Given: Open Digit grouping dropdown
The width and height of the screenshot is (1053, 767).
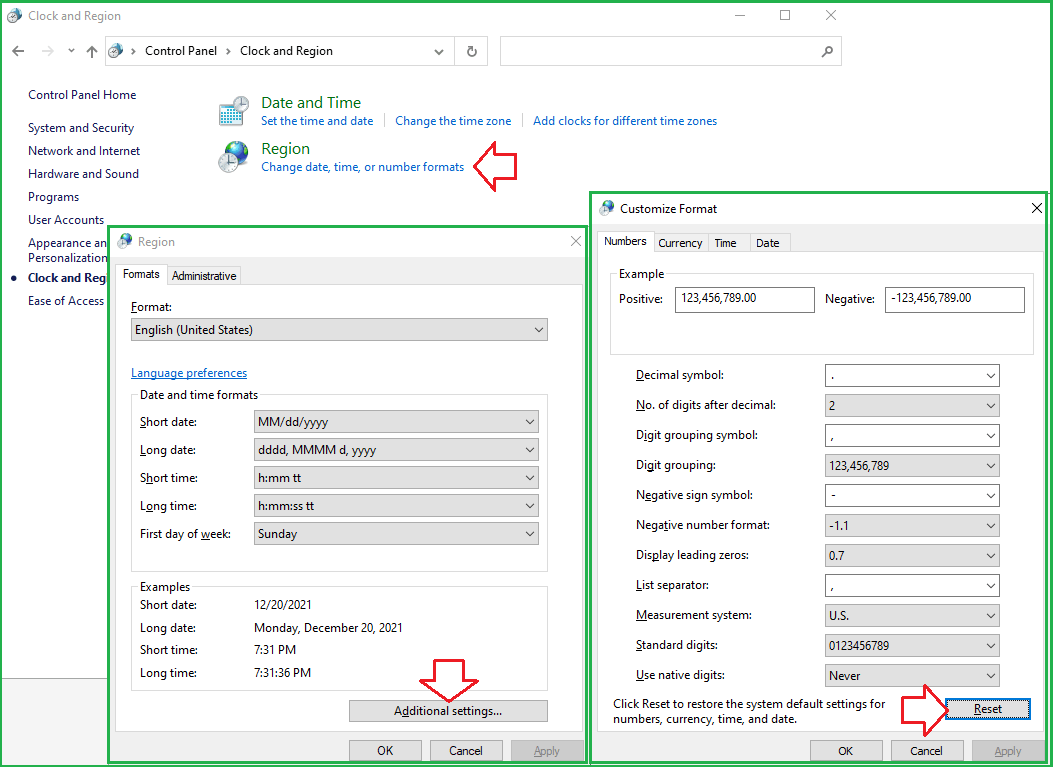Looking at the screenshot, I should [x=912, y=465].
